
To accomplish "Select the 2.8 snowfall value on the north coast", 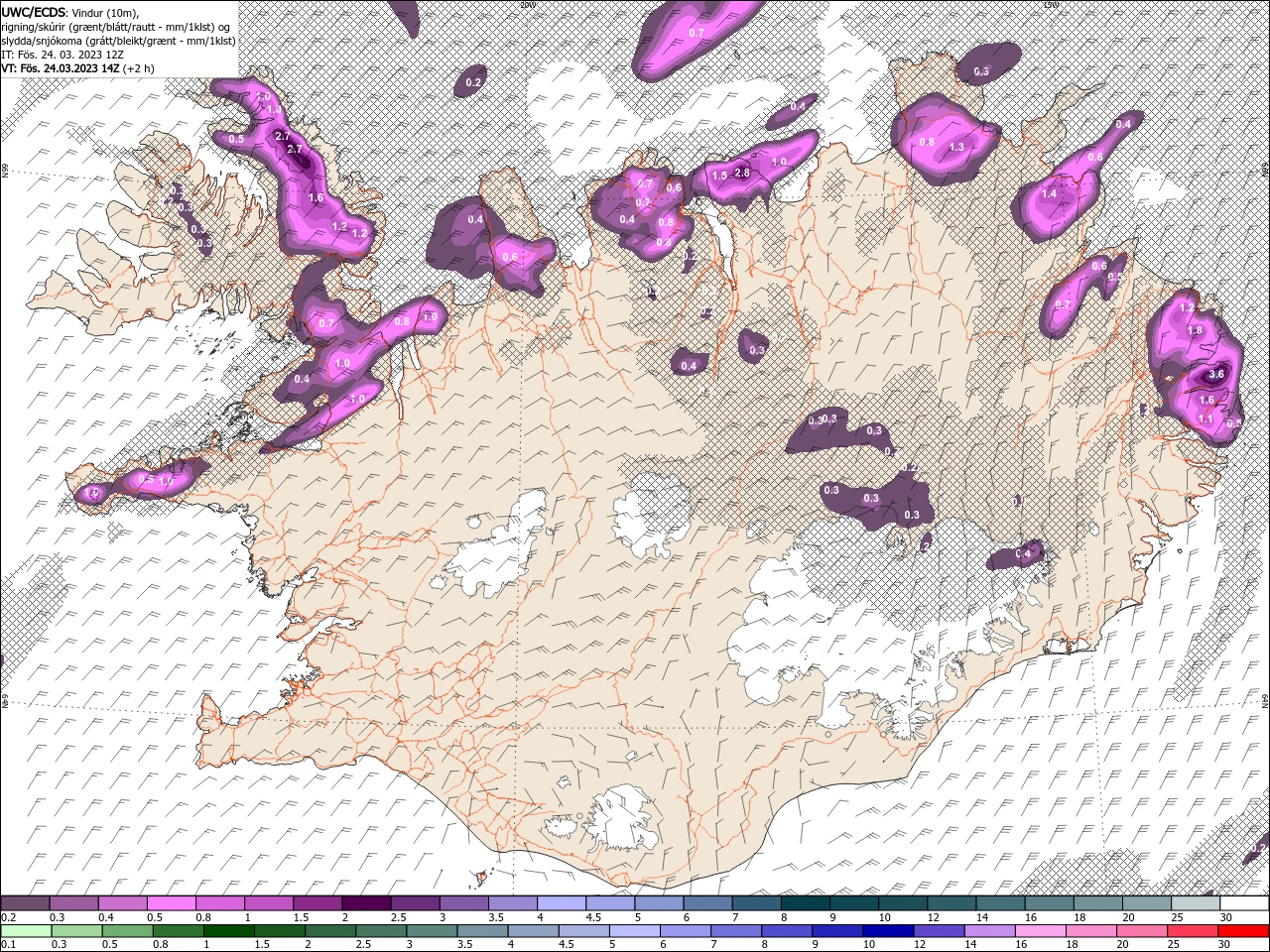I will pos(741,174).
